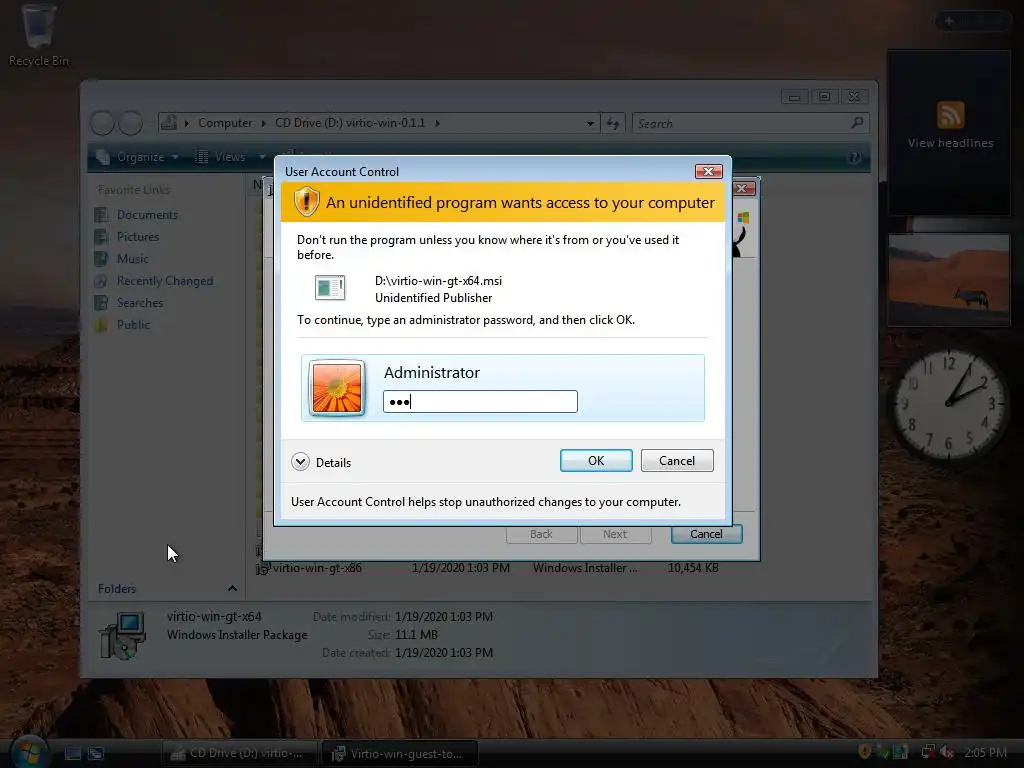Open the address bar history dropdown

tap(590, 123)
